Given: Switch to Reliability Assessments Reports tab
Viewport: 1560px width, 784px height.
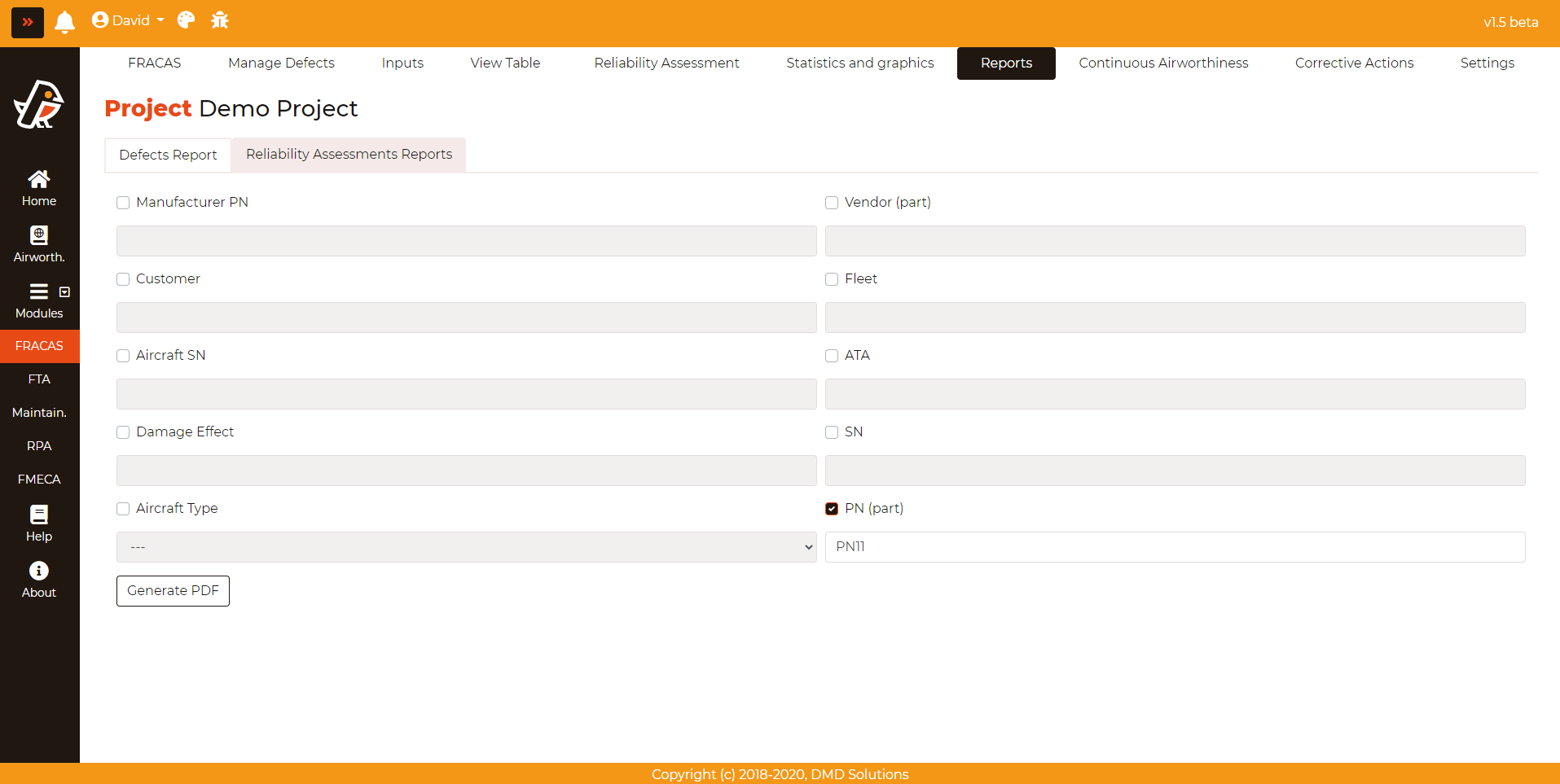Looking at the screenshot, I should click(349, 155).
